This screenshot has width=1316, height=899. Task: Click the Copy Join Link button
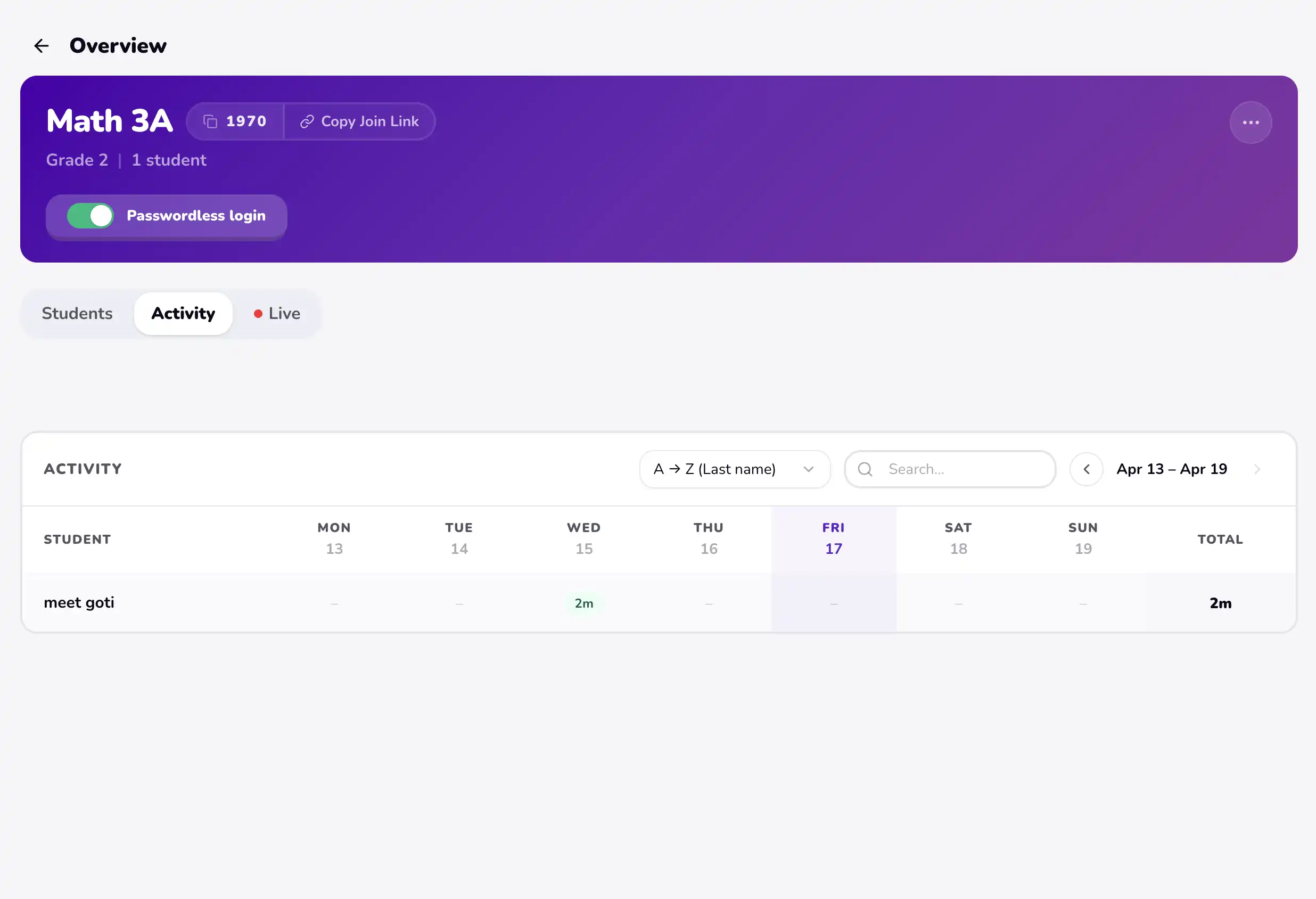[359, 121]
